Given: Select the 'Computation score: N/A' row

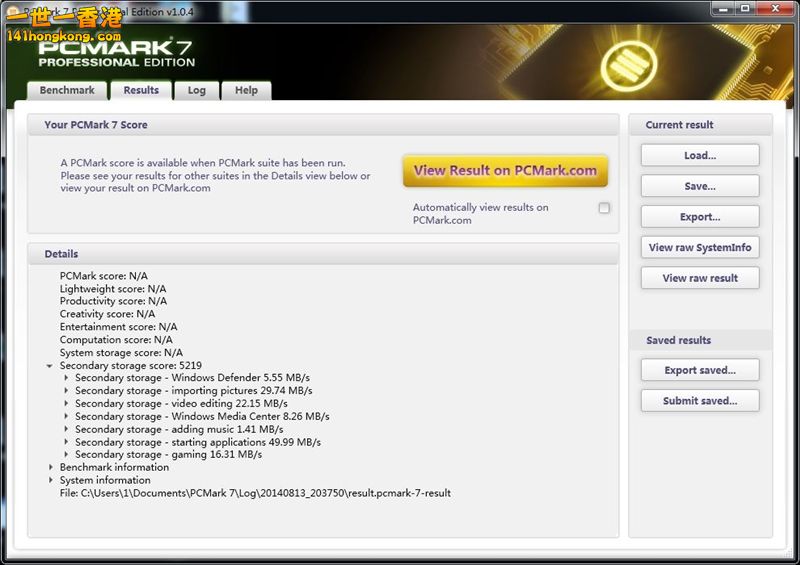Looking at the screenshot, I should pos(116,339).
